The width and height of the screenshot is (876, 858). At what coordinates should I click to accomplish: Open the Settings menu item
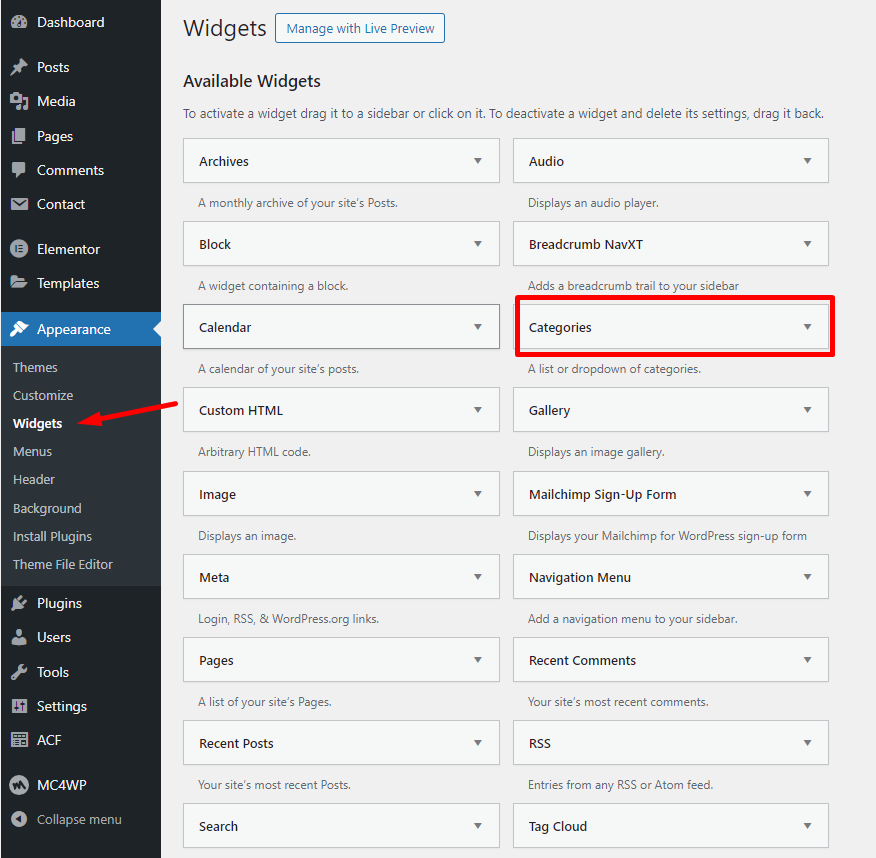click(x=62, y=706)
